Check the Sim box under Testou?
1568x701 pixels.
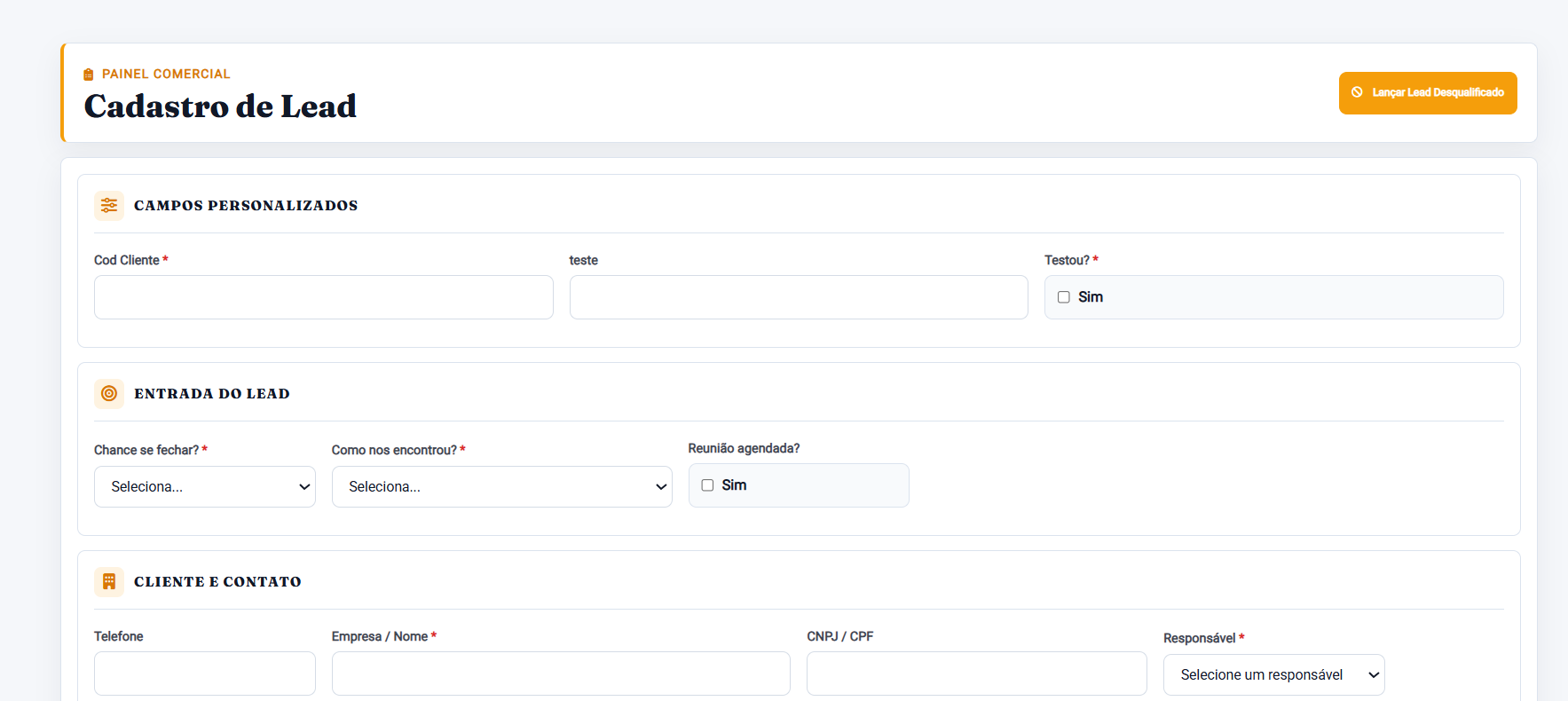coord(1063,297)
